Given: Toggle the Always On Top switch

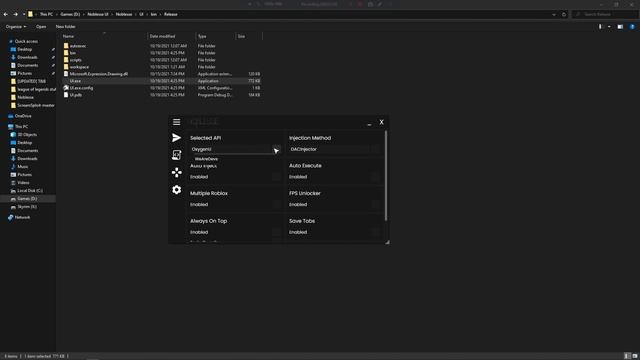Looking at the screenshot, I should (x=276, y=232).
